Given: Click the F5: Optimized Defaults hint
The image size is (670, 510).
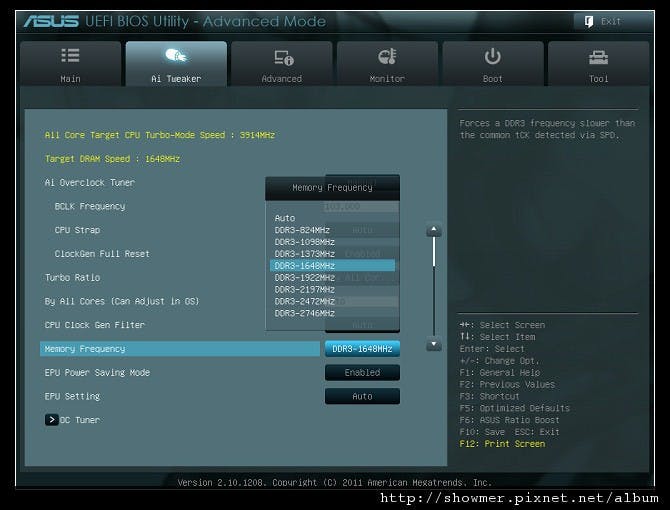Looking at the screenshot, I should [514, 408].
